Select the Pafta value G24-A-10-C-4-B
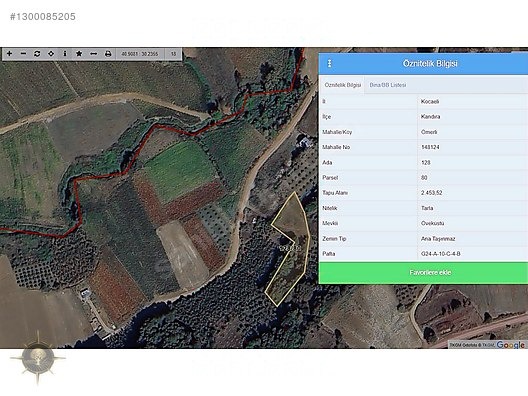This screenshot has height=396, width=528. pyautogui.click(x=440, y=254)
